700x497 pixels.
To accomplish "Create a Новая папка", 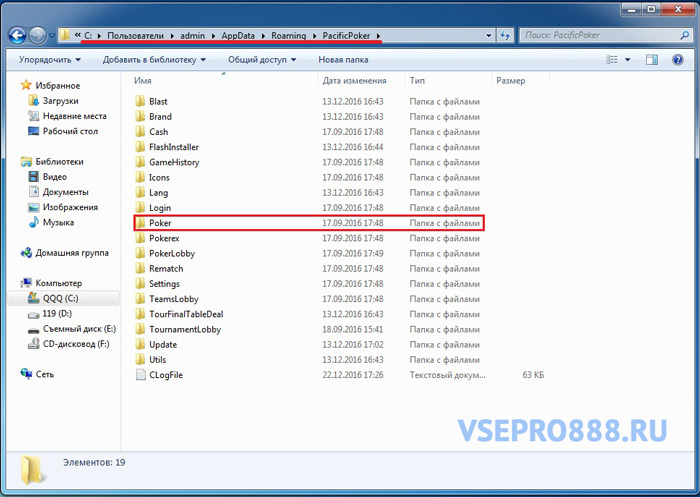I will pyautogui.click(x=343, y=59).
